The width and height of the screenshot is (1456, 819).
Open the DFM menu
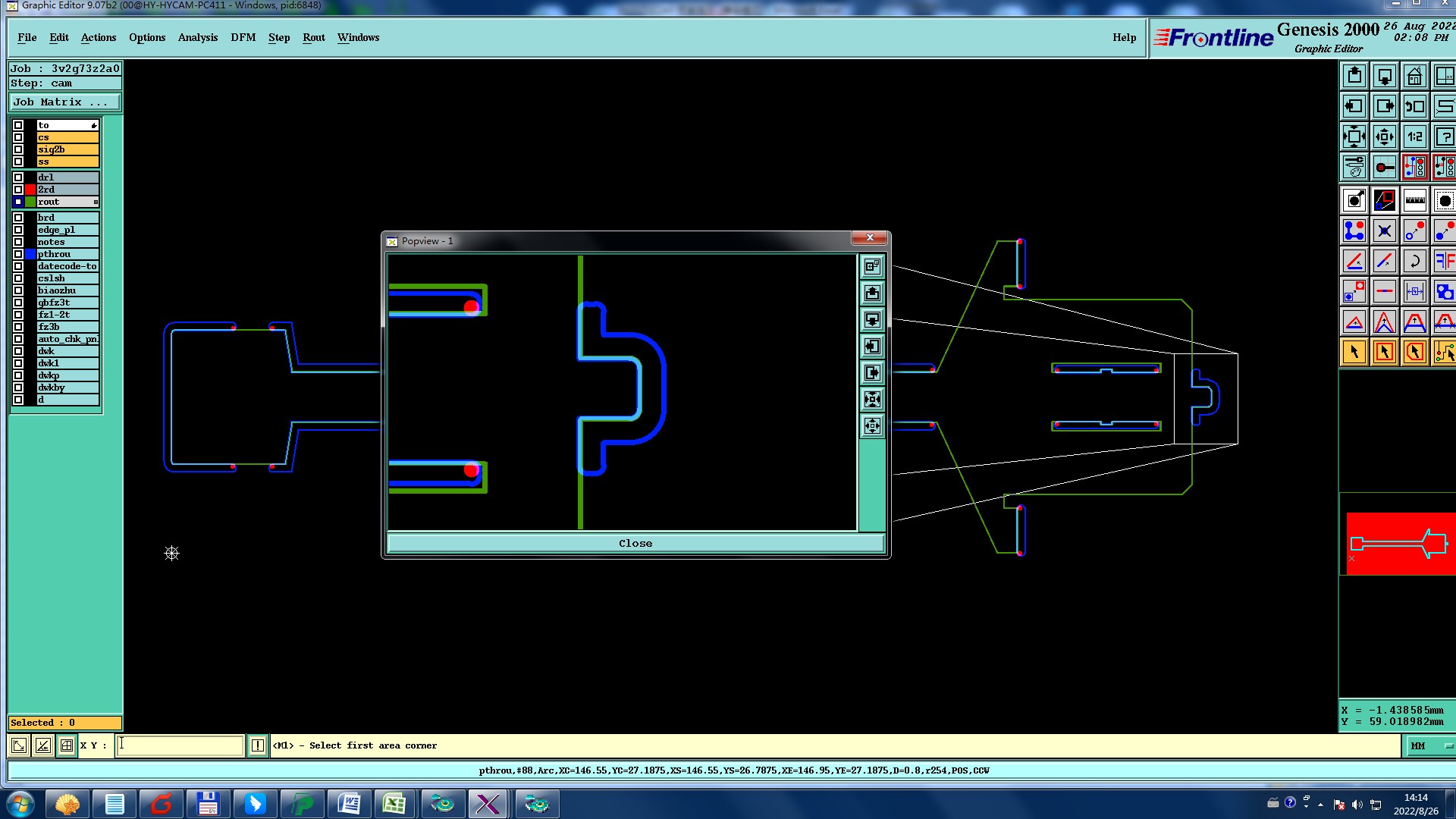point(243,37)
